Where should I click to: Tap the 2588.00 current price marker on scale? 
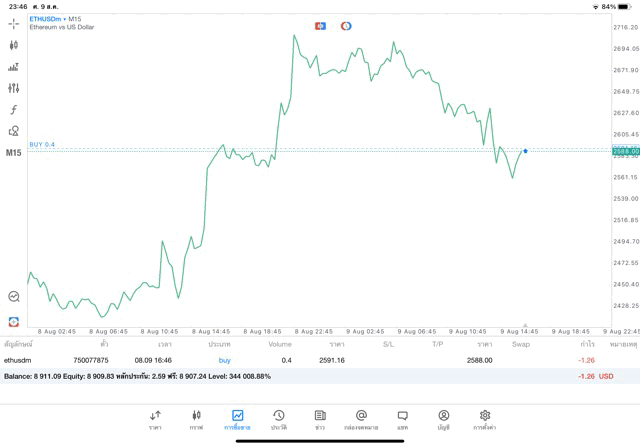click(625, 152)
